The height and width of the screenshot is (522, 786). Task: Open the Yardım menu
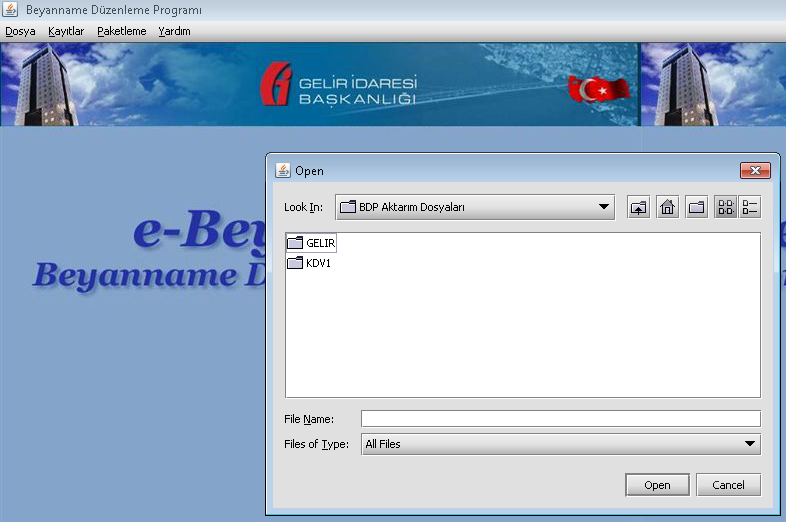point(174,31)
